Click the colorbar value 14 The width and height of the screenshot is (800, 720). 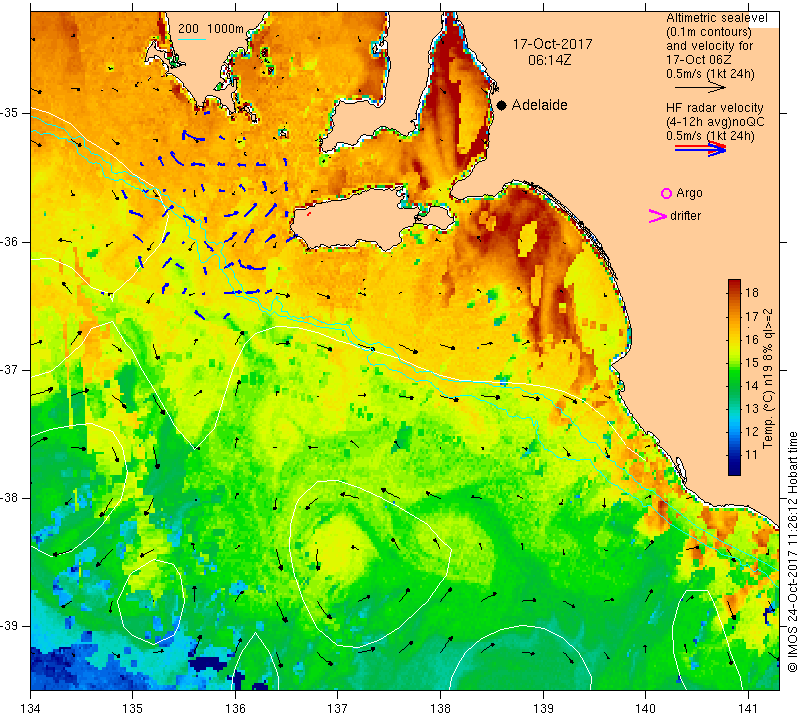click(x=752, y=386)
